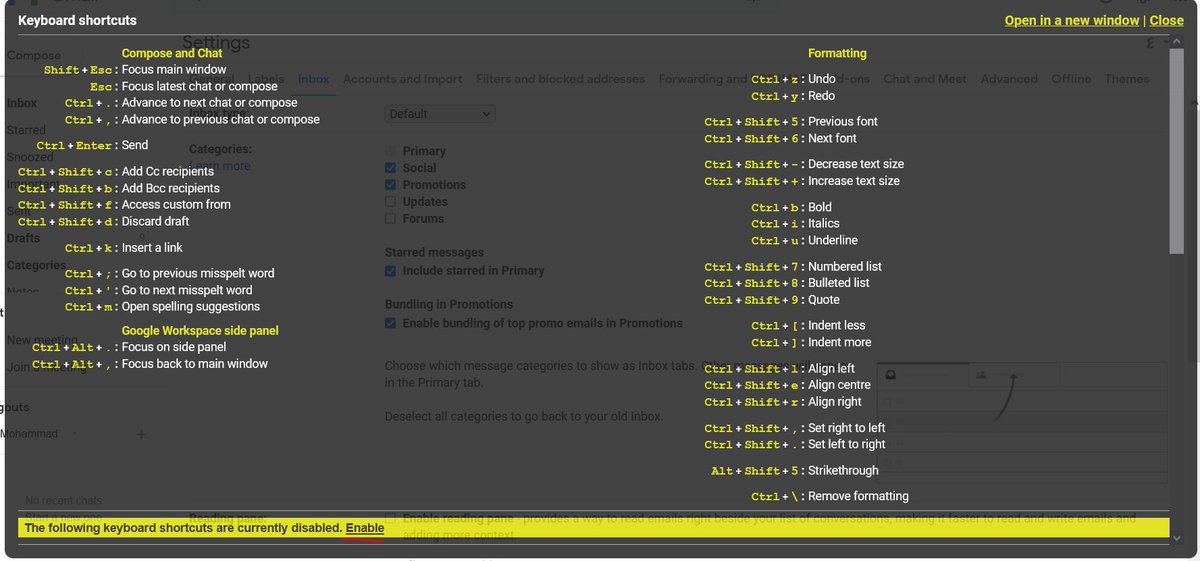
Task: Click the 'Add Cc recipients' row
Action: pos(117,172)
